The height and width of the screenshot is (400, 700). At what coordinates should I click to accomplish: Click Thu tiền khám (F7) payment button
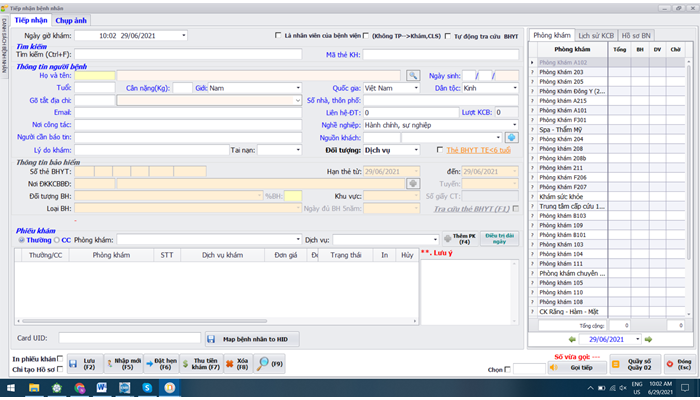pos(201,364)
